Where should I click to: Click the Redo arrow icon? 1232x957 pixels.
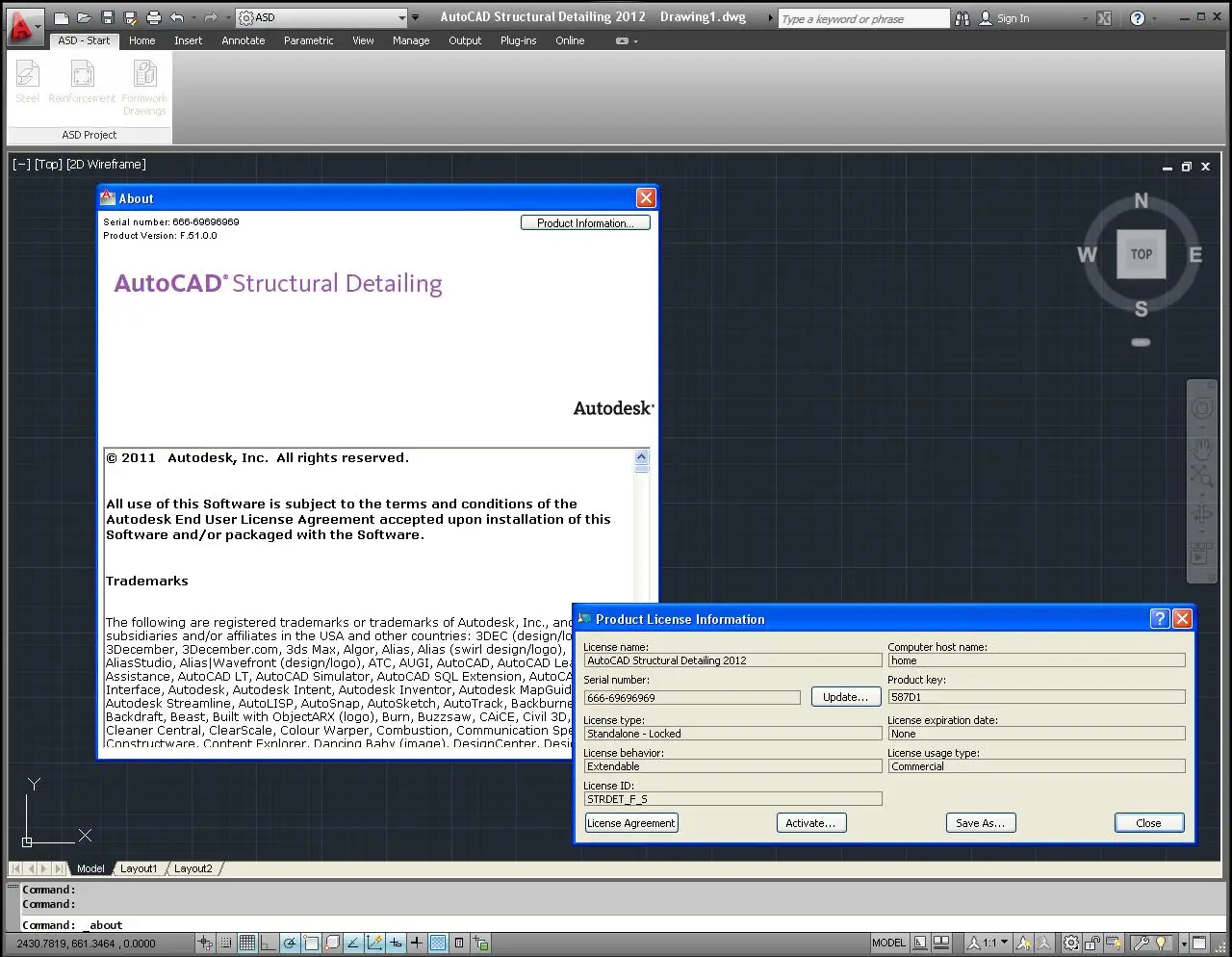[211, 18]
